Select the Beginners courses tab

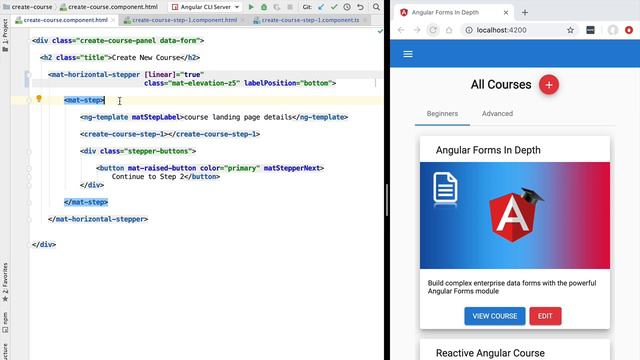click(x=442, y=113)
